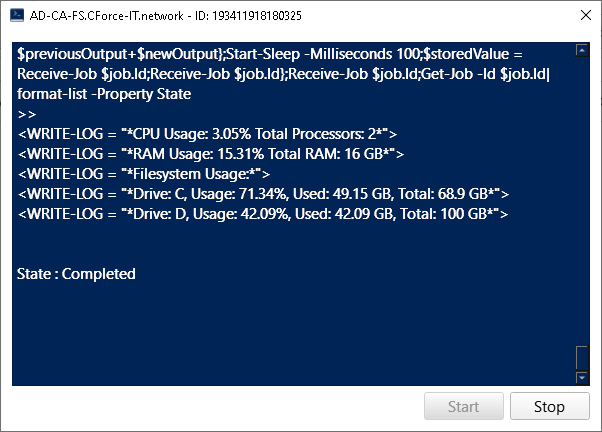Click empty console area below State output
602x432 pixels.
pyautogui.click(x=292, y=330)
